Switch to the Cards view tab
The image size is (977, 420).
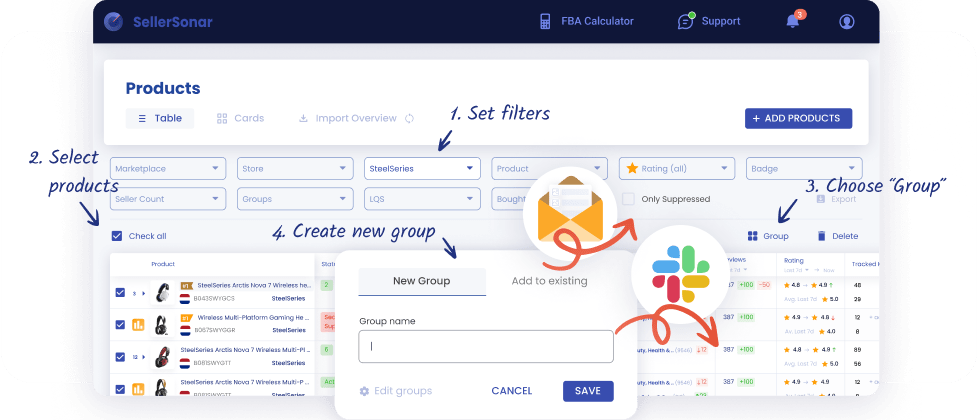pos(240,118)
